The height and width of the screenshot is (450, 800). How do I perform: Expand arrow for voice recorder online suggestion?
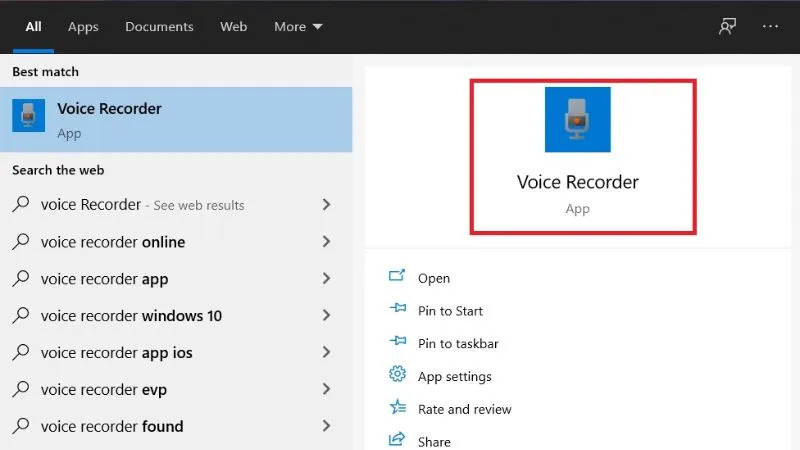[x=326, y=242]
